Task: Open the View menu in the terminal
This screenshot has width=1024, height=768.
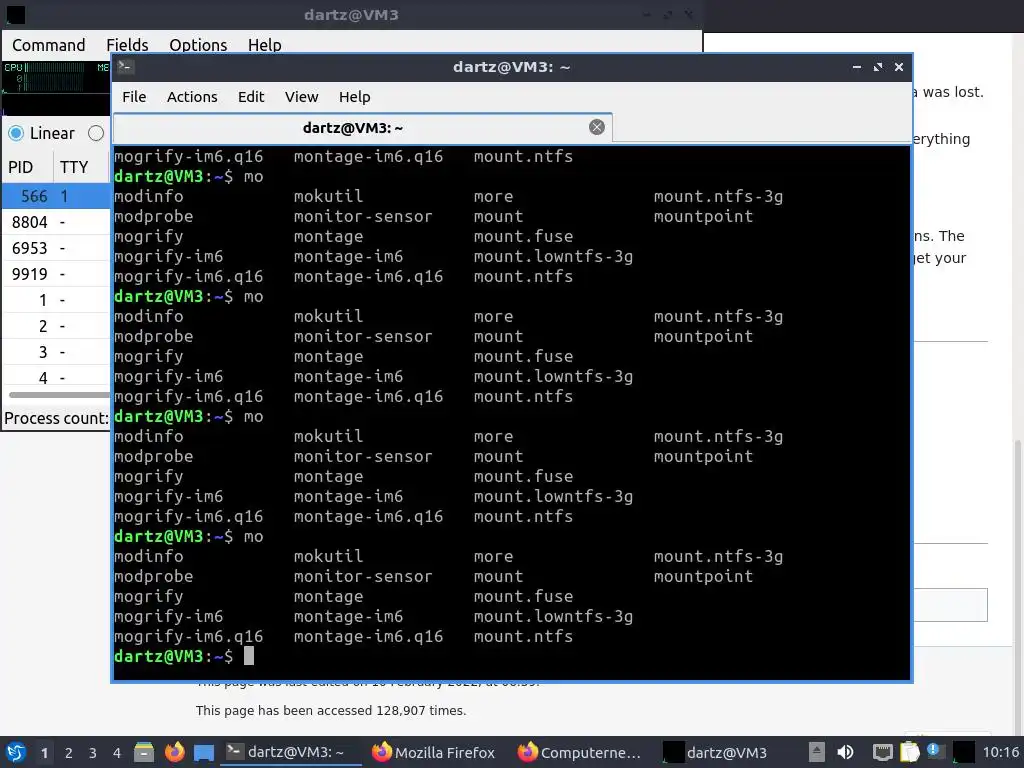Action: point(301,97)
